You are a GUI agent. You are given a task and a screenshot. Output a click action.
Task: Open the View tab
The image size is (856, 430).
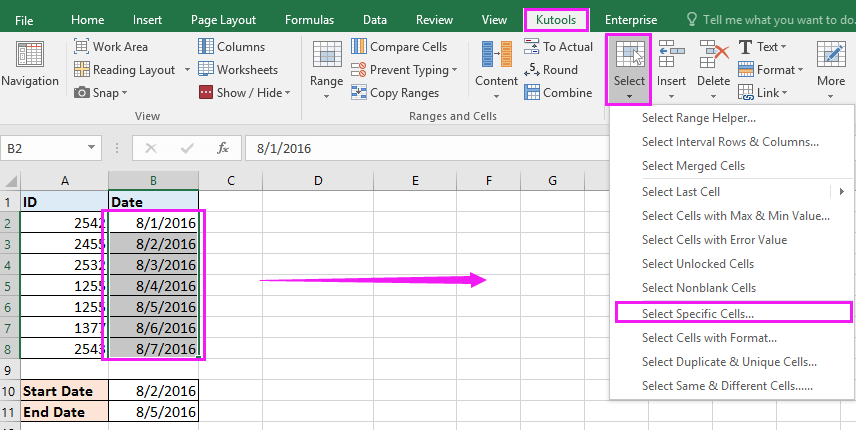point(495,20)
